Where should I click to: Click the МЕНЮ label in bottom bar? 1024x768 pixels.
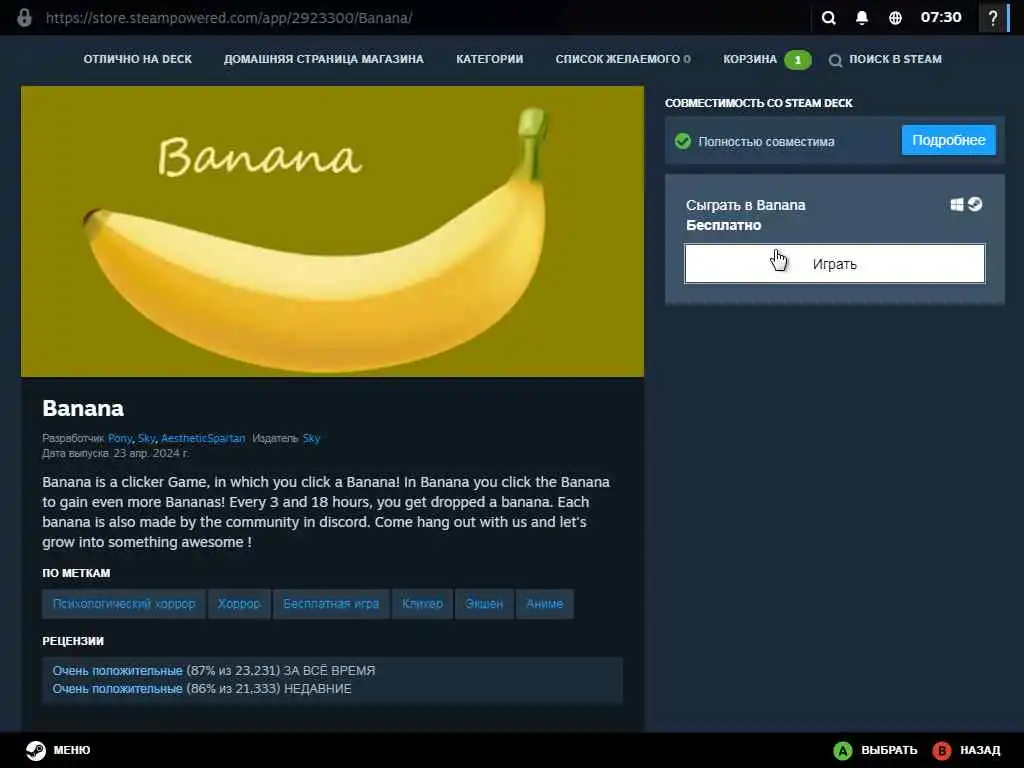[72, 750]
